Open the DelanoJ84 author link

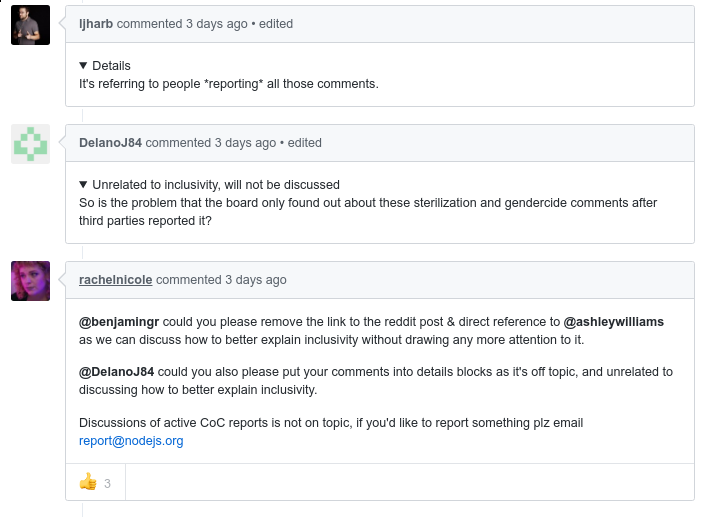(110, 143)
